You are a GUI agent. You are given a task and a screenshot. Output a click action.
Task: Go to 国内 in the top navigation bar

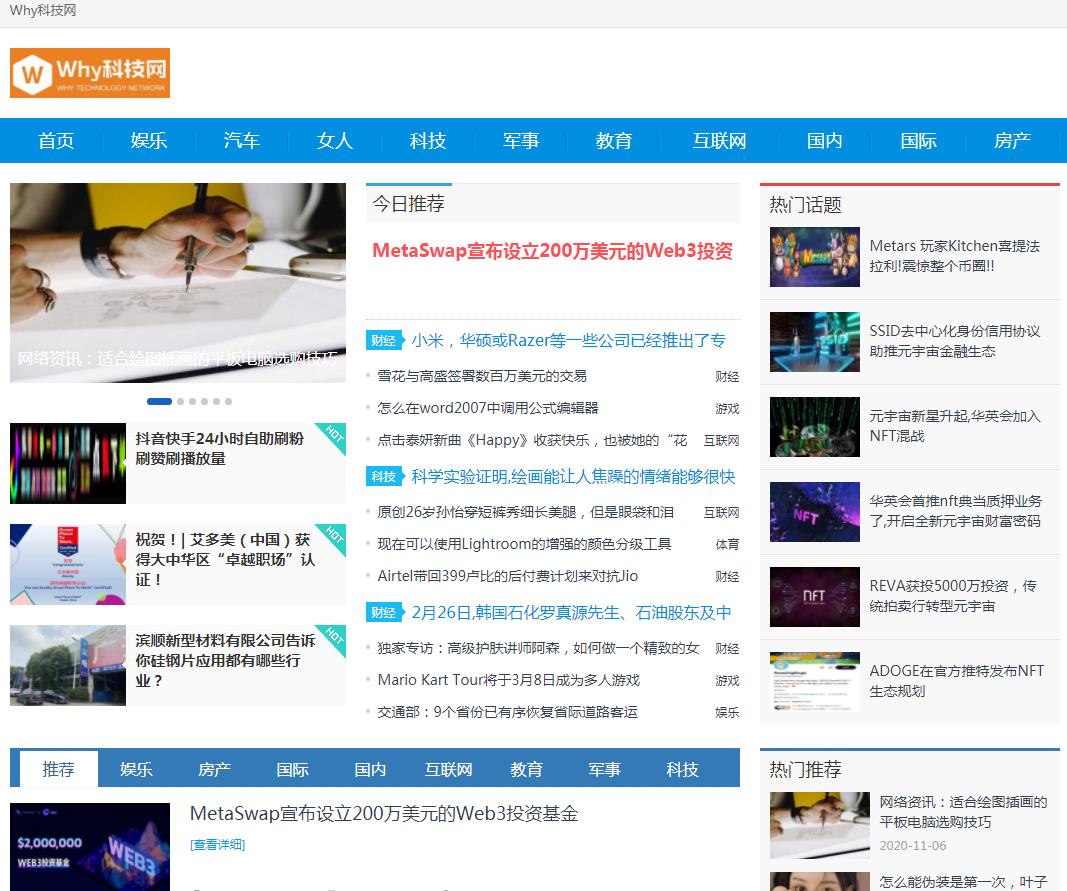pos(825,140)
